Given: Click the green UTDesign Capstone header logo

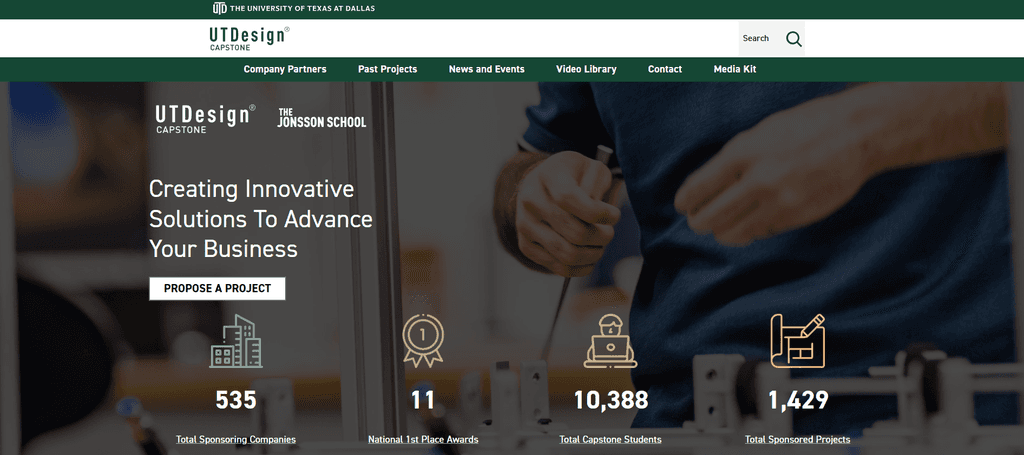Looking at the screenshot, I should [249, 38].
